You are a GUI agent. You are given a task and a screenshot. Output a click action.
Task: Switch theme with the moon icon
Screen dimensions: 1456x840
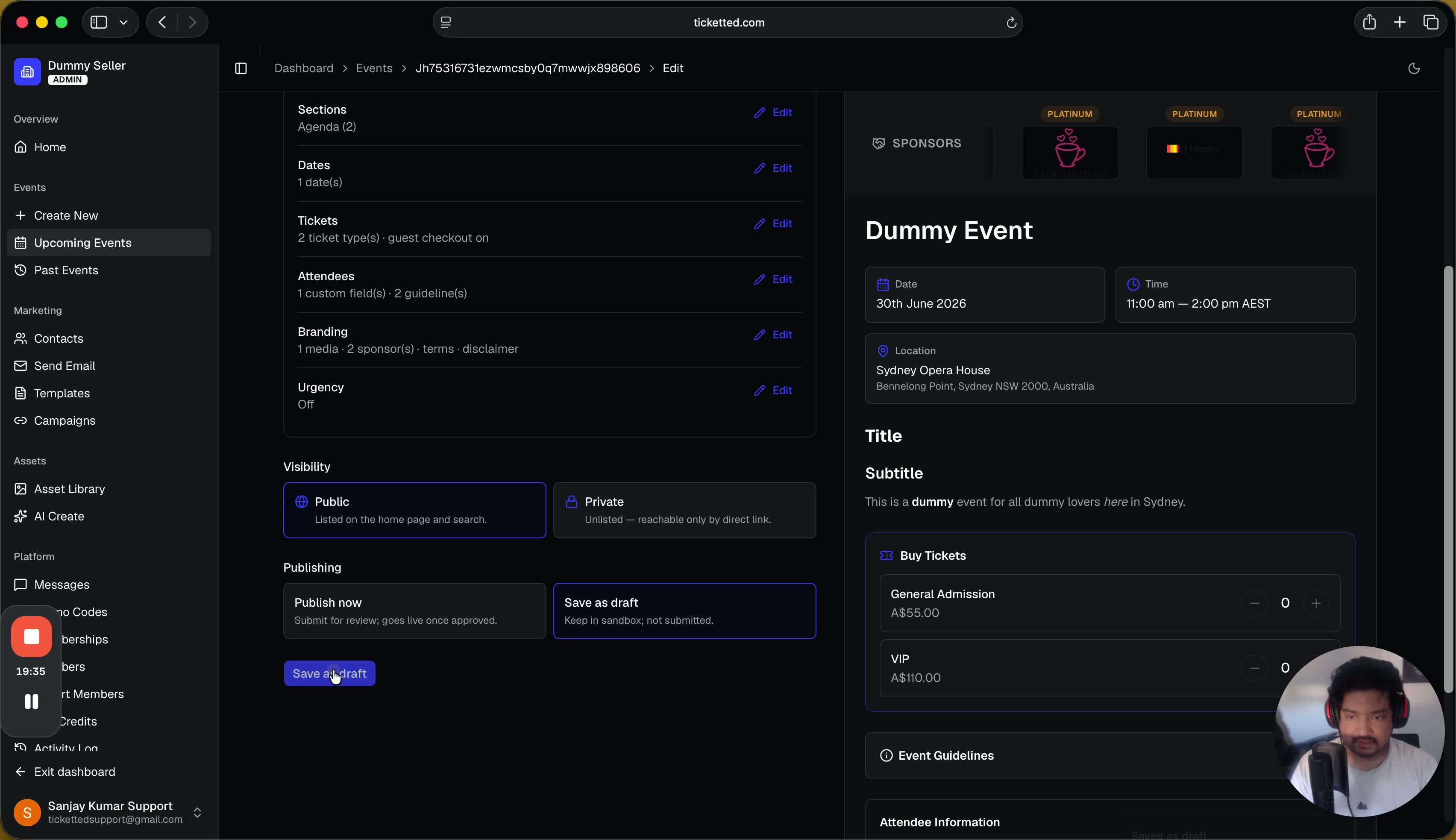click(x=1414, y=69)
